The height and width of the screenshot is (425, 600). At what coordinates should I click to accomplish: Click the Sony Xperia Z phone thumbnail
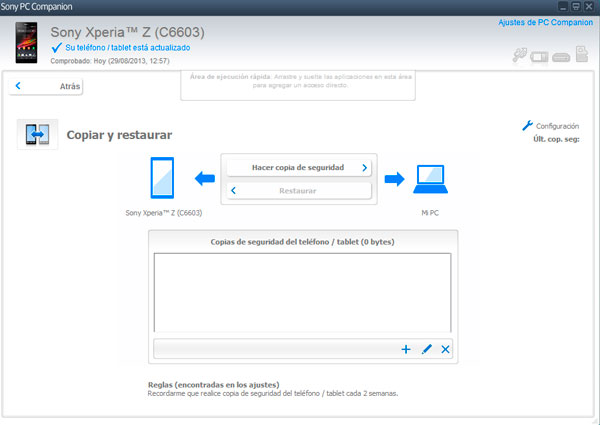pos(26,42)
